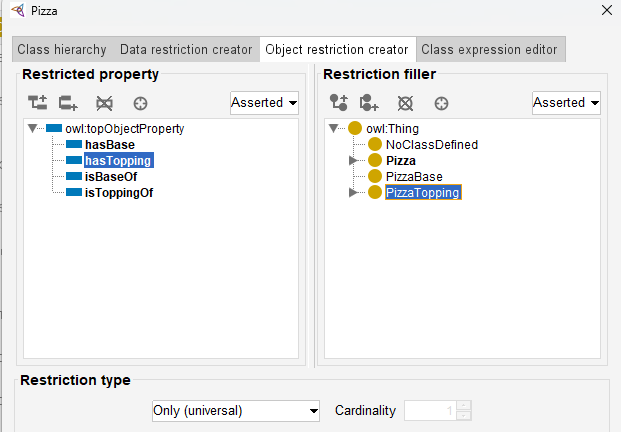This screenshot has width=621, height=432.
Task: Open Asserted dropdown in Restriction filler
Action: [x=566, y=103]
